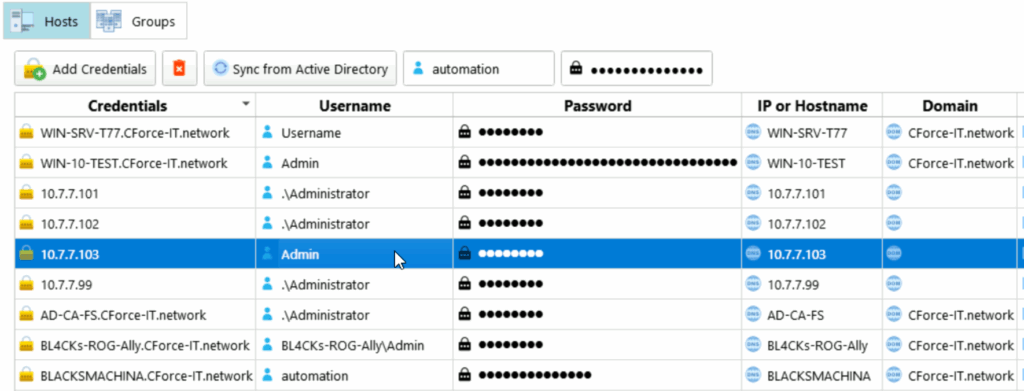This screenshot has height=391, width=1024.
Task: Click domain cell CForce-IT.network for WIN-SRV-T77
Action: pyautogui.click(x=950, y=133)
